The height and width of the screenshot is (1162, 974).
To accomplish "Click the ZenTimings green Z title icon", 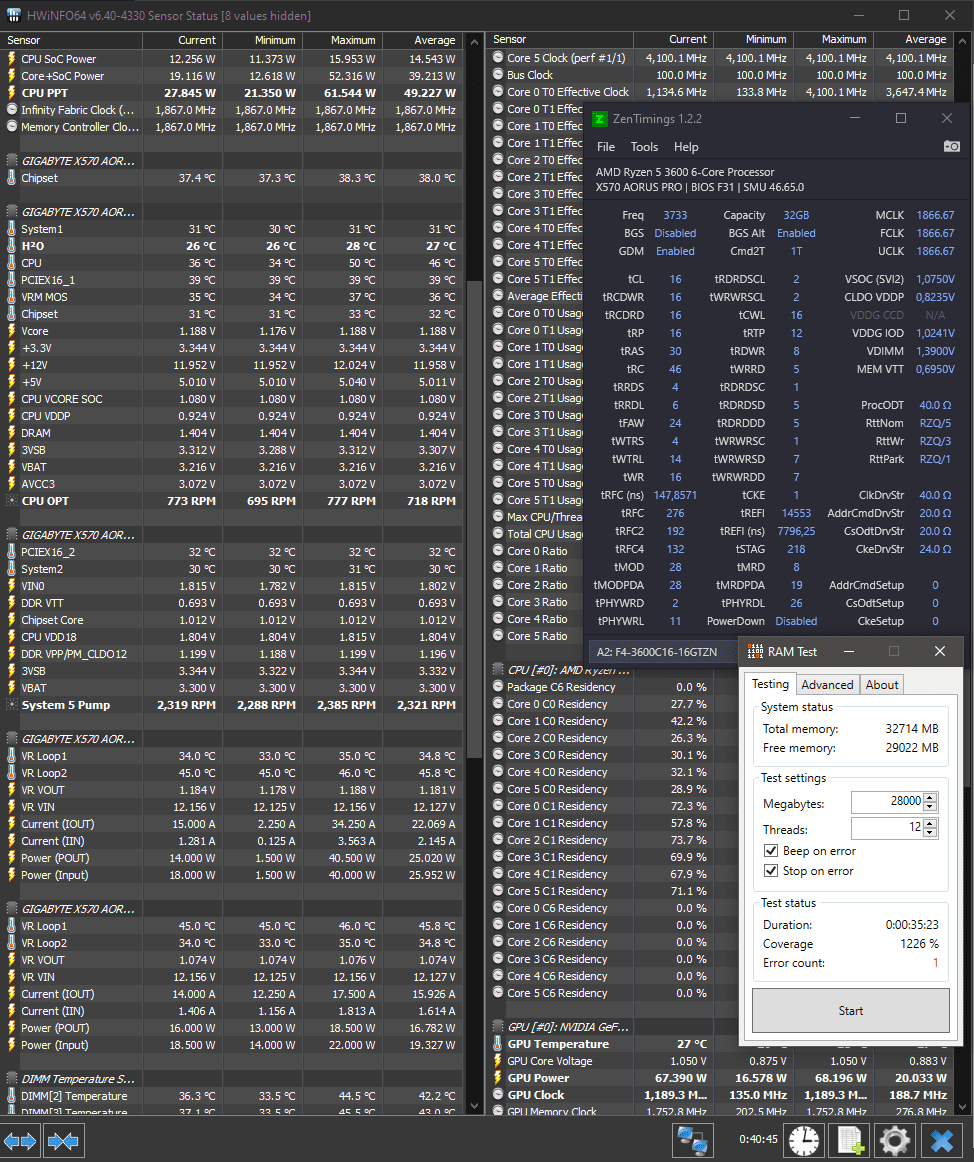I will pyautogui.click(x=600, y=119).
